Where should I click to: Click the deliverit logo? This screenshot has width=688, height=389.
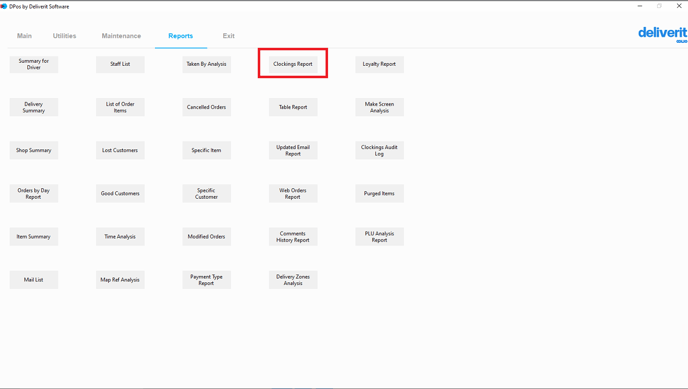pos(663,34)
